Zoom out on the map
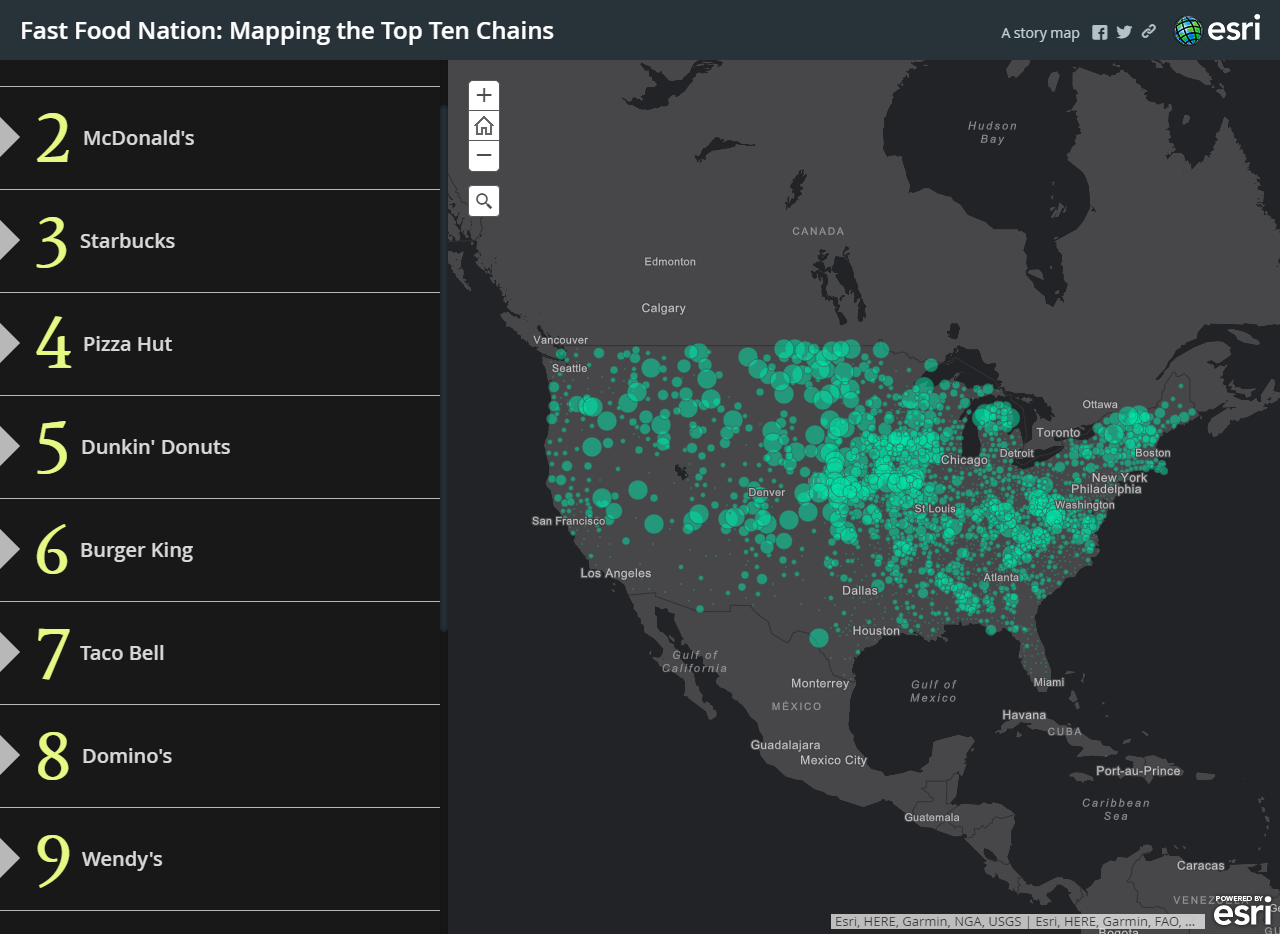Viewport: 1280px width, 934px height. coord(484,156)
